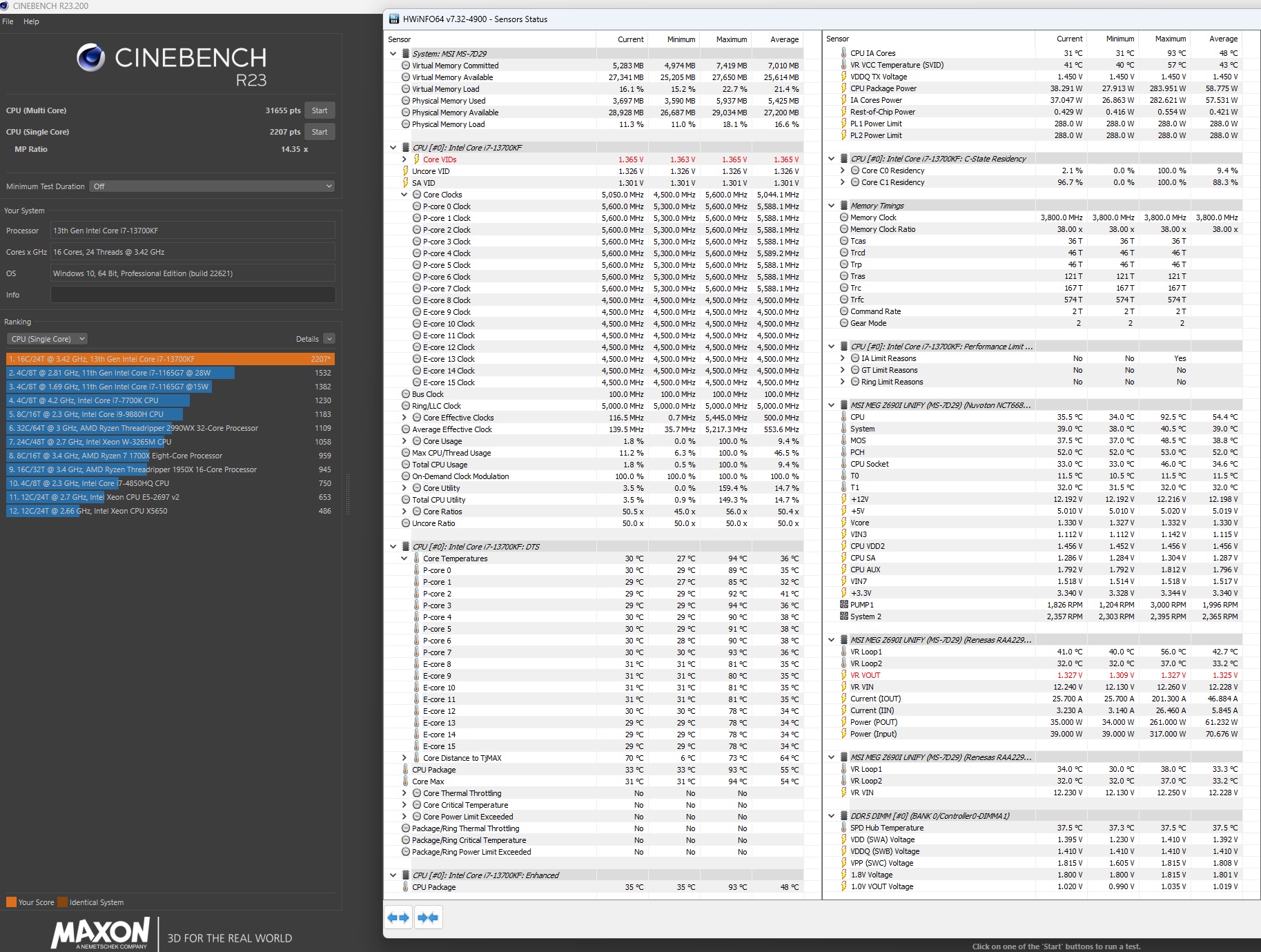This screenshot has height=952, width=1261.
Task: Open the Help menu in Cinebench
Action: coord(31,21)
